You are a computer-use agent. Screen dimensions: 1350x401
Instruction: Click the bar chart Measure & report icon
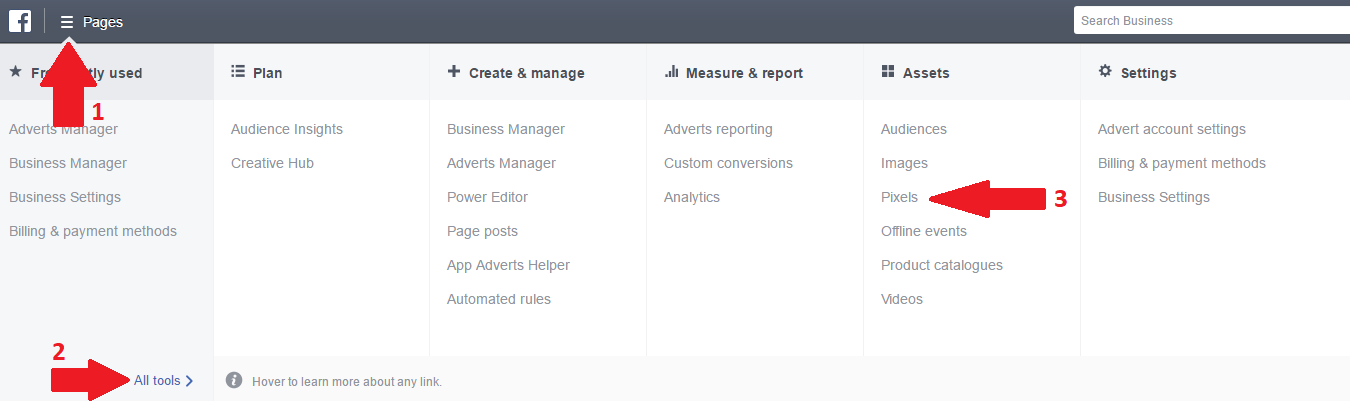pyautogui.click(x=671, y=72)
